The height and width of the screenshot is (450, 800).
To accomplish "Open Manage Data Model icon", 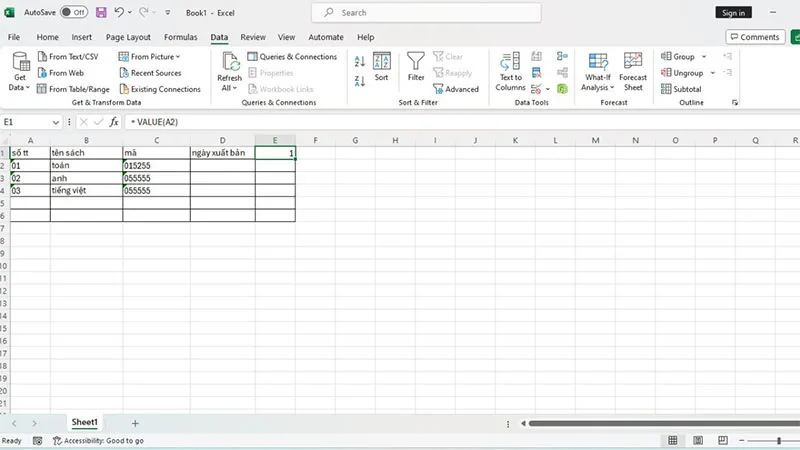I will tap(562, 89).
